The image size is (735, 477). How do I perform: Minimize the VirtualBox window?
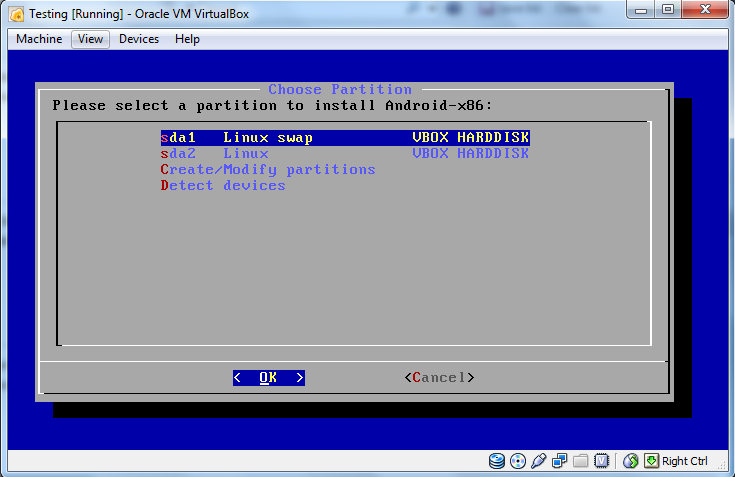[x=641, y=9]
